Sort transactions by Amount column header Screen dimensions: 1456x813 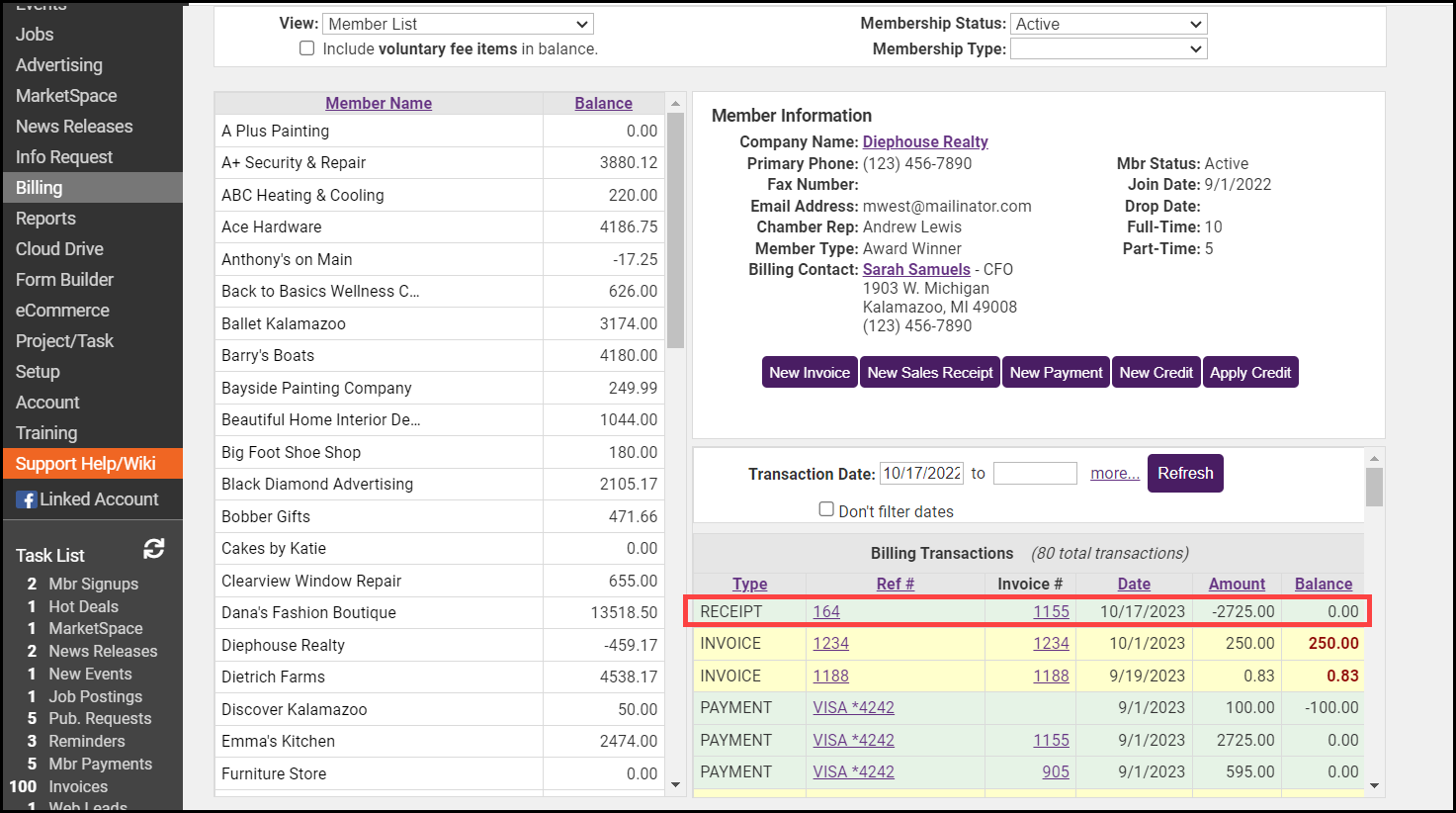point(1237,584)
